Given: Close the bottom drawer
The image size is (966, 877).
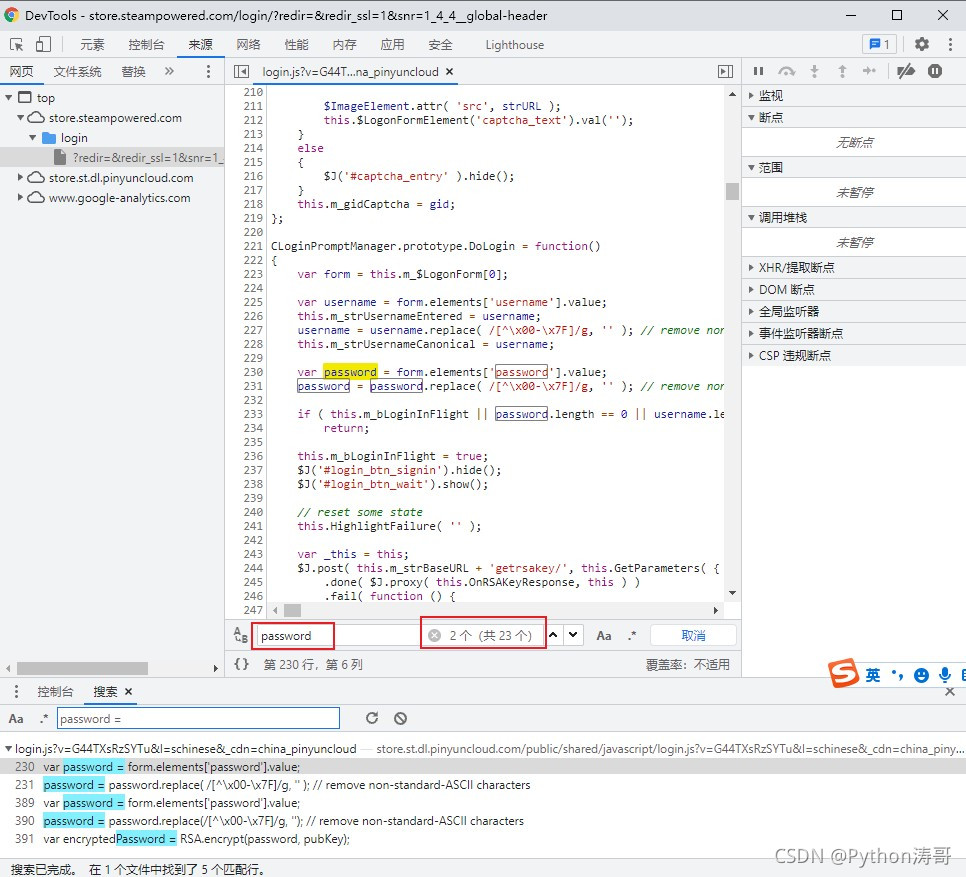Looking at the screenshot, I should coord(950,692).
